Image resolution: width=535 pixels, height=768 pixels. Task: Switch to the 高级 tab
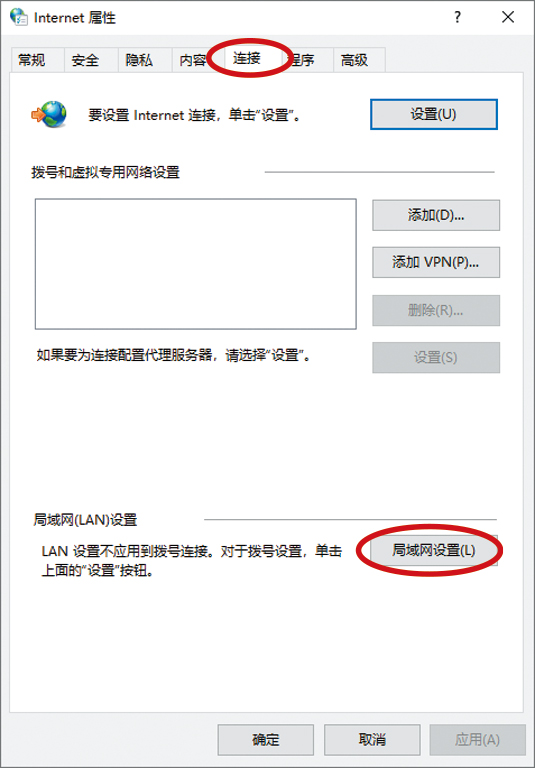(355, 60)
